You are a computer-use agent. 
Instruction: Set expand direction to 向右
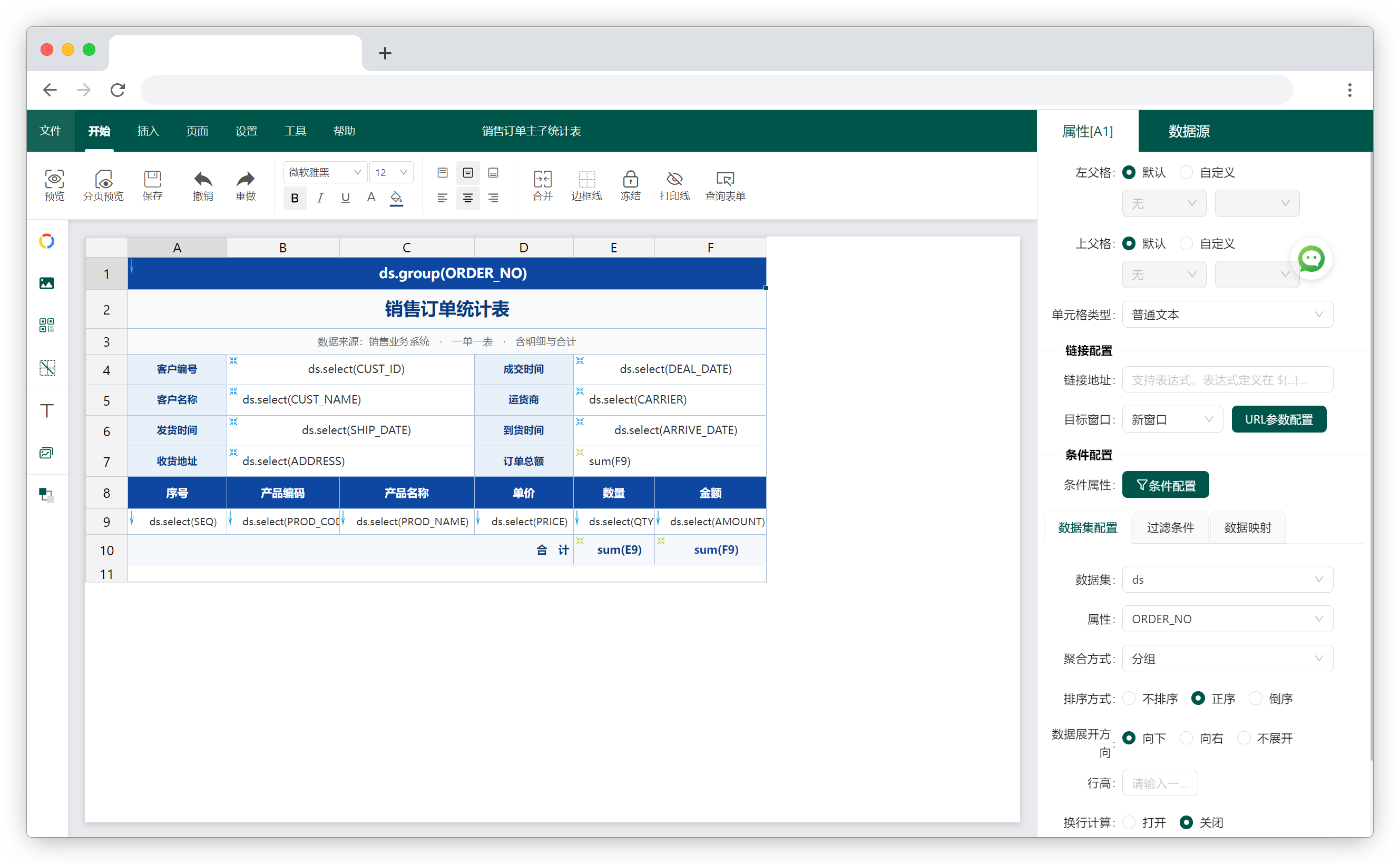[x=1186, y=738]
